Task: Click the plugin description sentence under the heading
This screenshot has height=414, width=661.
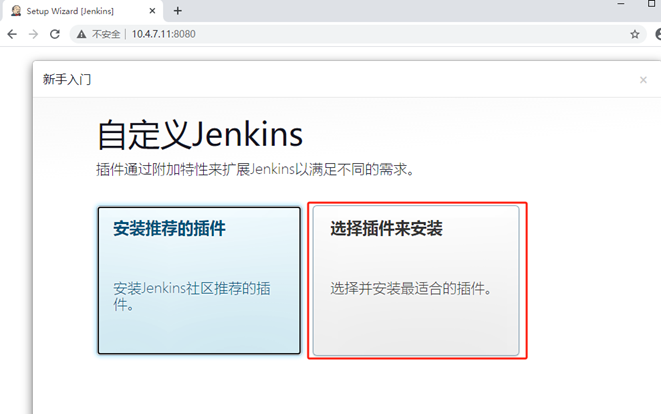Action: pos(255,169)
